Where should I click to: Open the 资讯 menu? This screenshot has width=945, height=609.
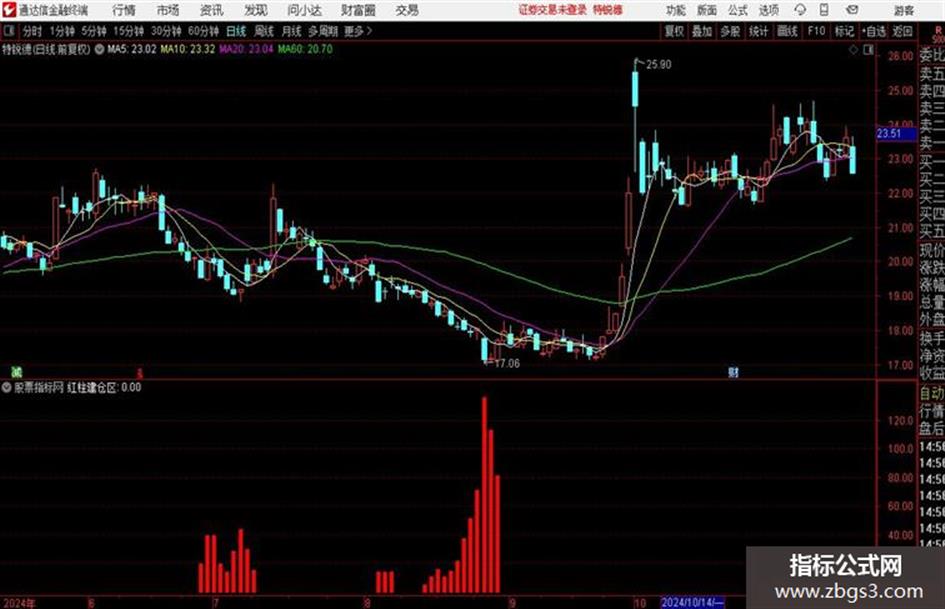coord(212,10)
